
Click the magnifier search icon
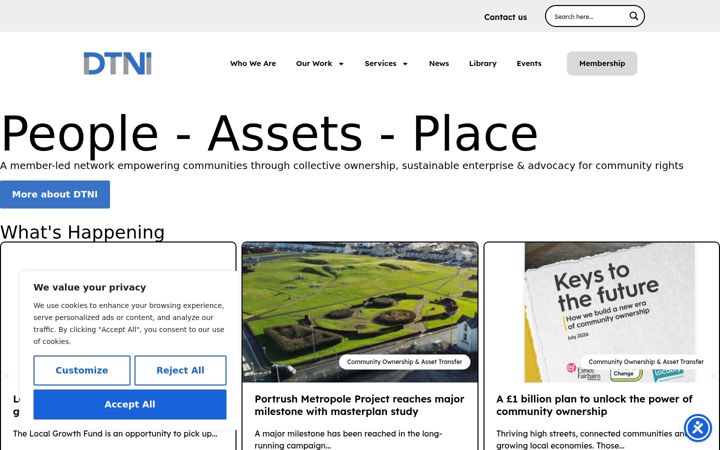pos(633,16)
